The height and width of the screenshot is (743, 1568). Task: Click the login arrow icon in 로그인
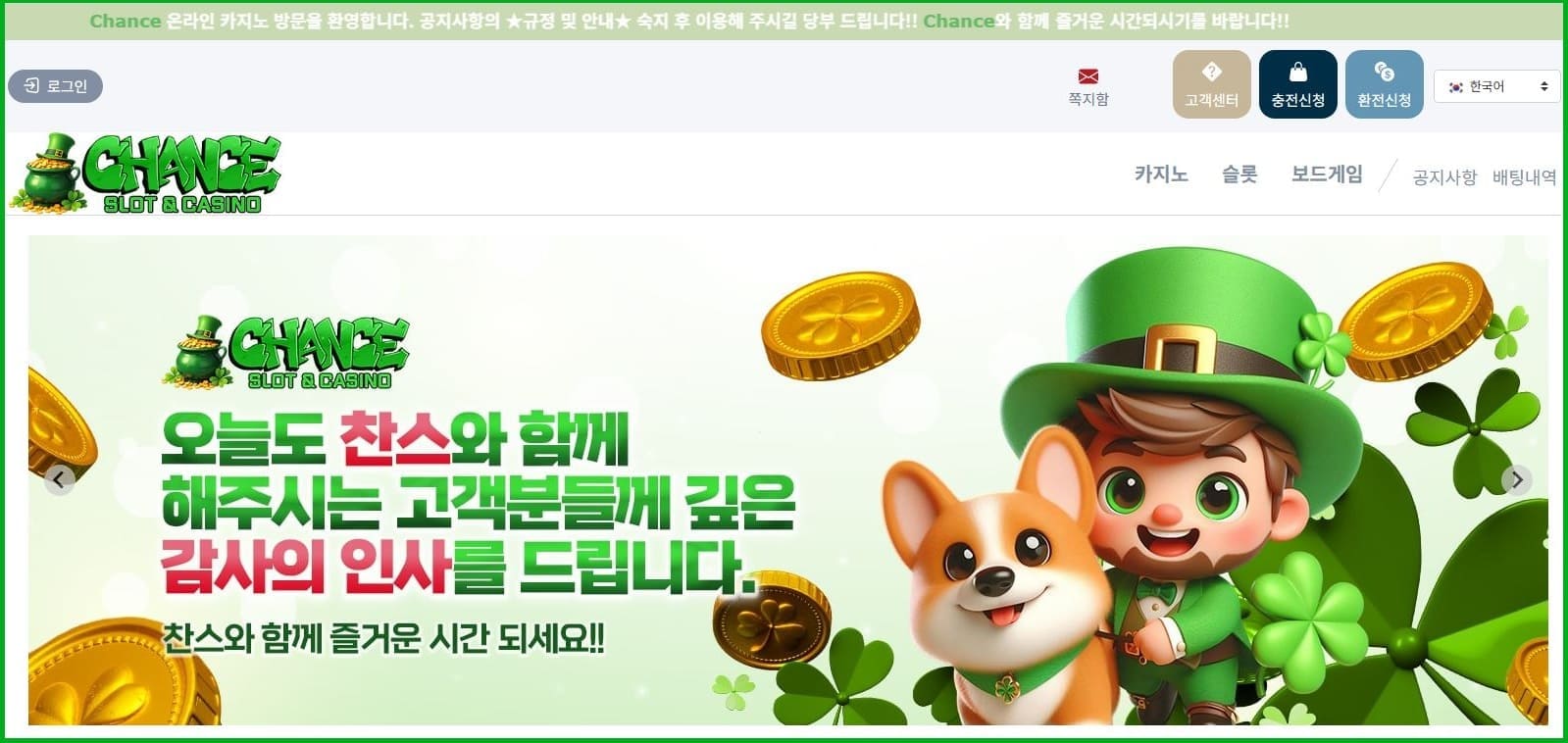[31, 85]
